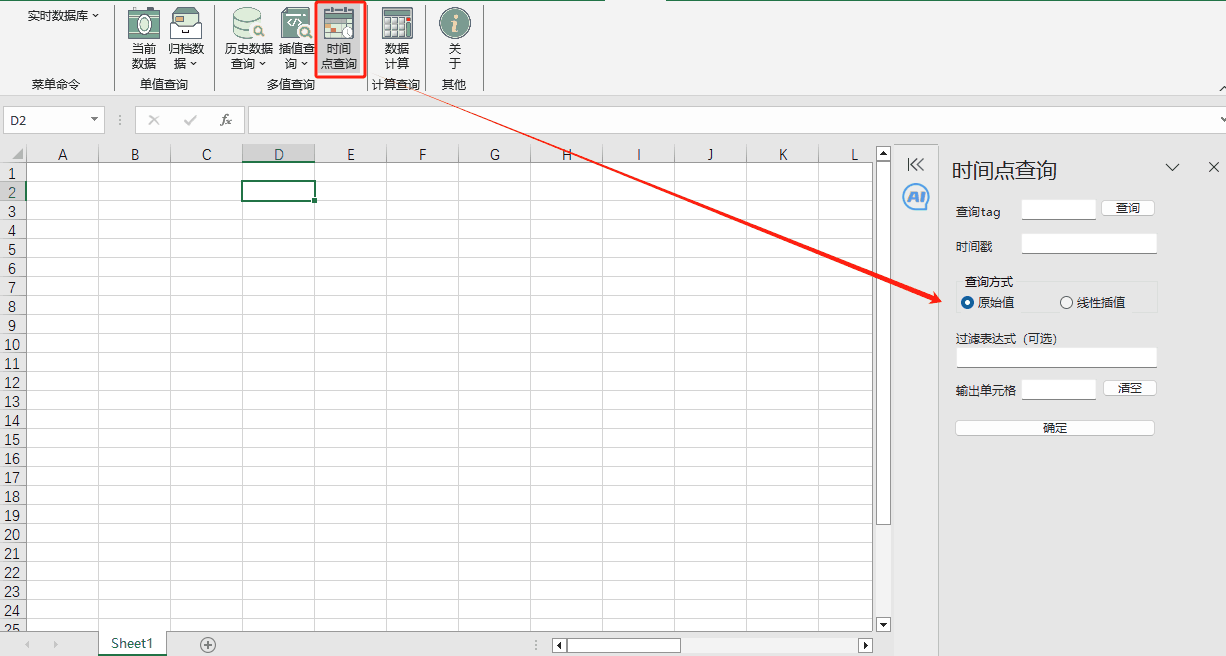The image size is (1226, 656).
Task: Click the horizontal scrollbar left arrow
Action: tap(560, 645)
